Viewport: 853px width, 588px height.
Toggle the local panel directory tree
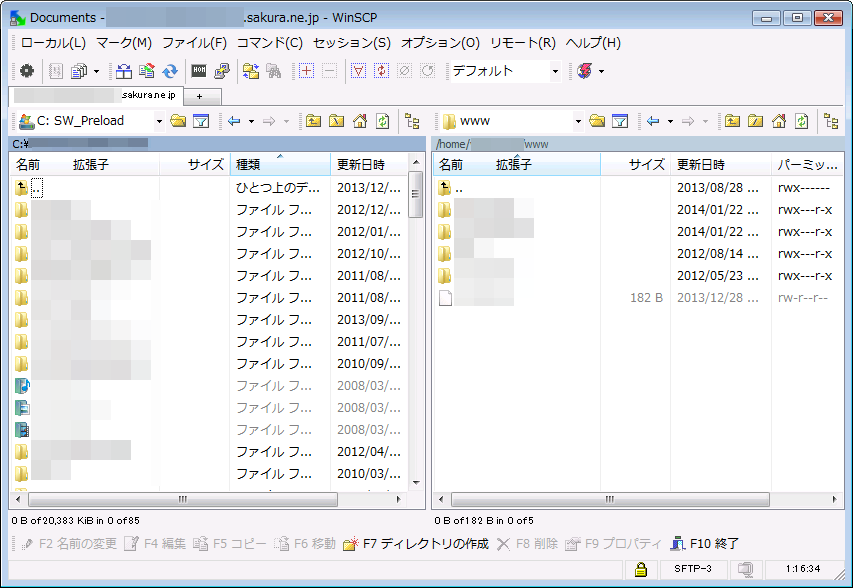point(412,121)
